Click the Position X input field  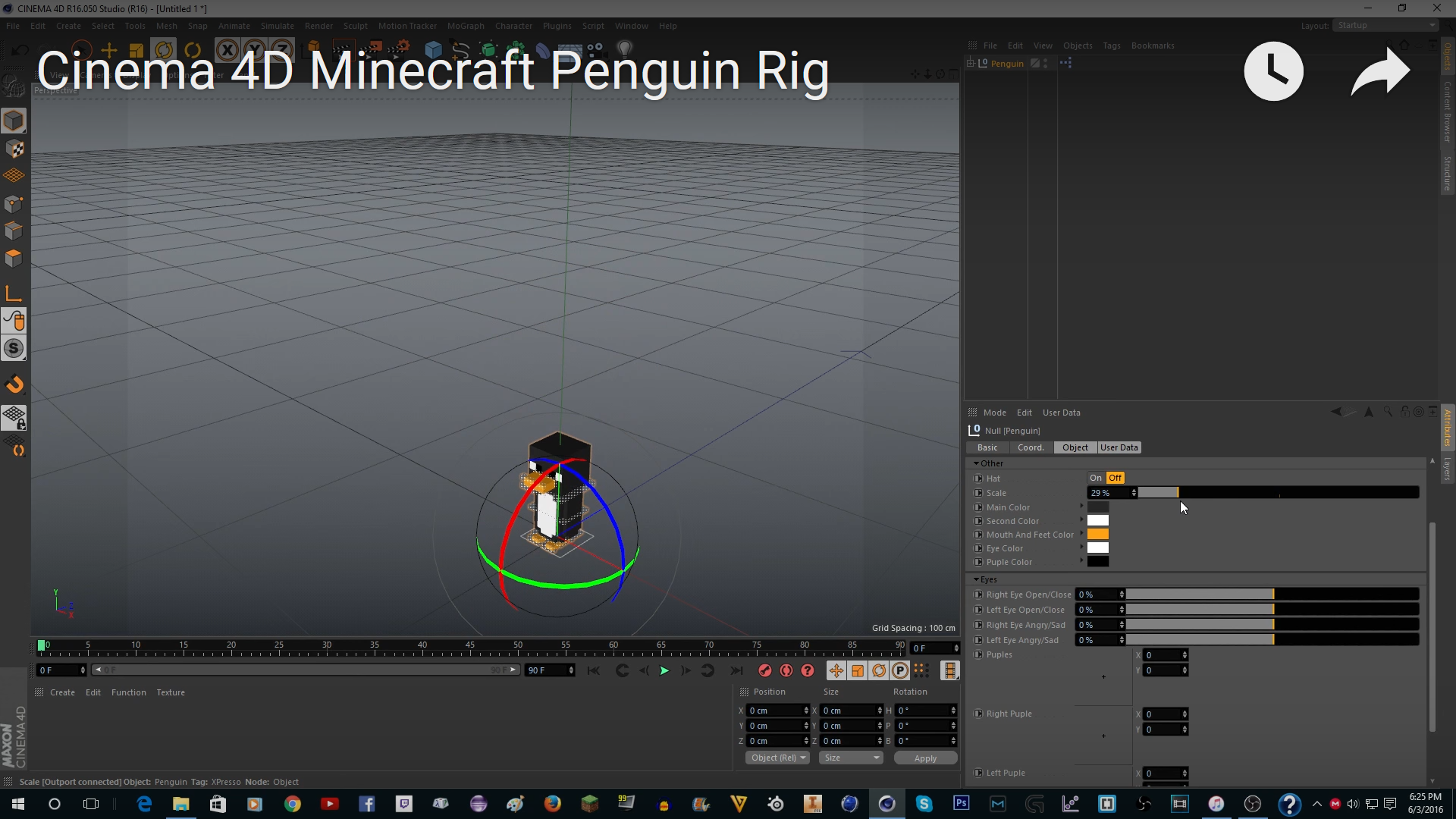(x=778, y=711)
